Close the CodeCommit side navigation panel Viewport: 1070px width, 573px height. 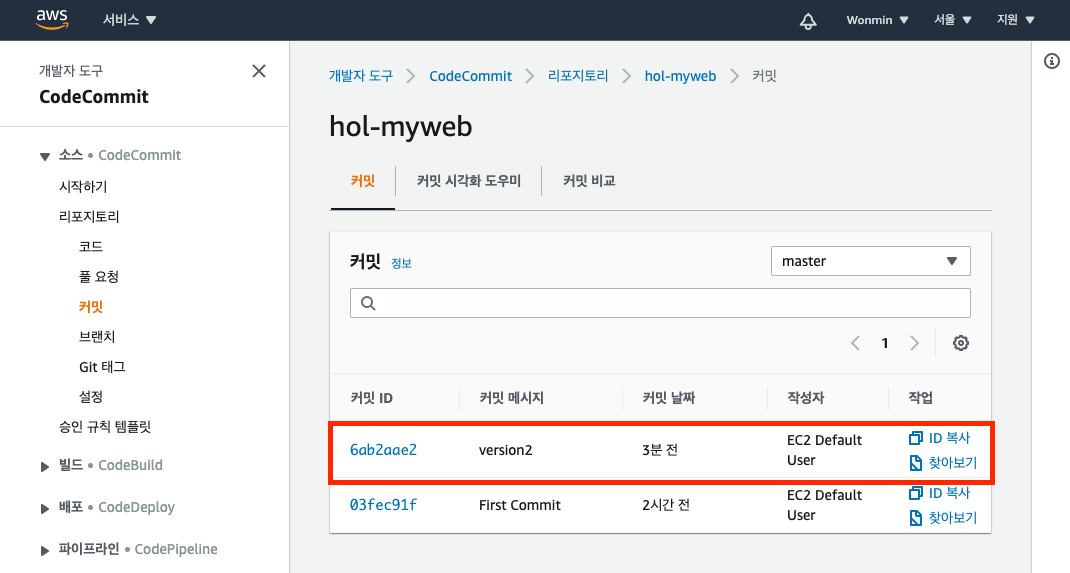pos(259,71)
